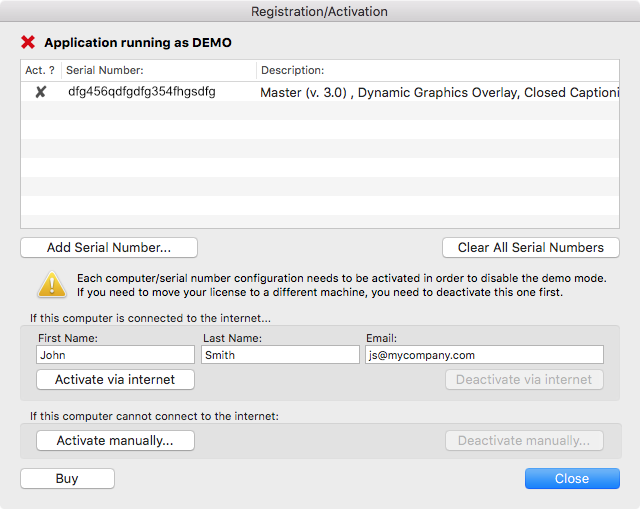Click the Deactivate via internet button
The image size is (640, 509).
pyautogui.click(x=524, y=380)
